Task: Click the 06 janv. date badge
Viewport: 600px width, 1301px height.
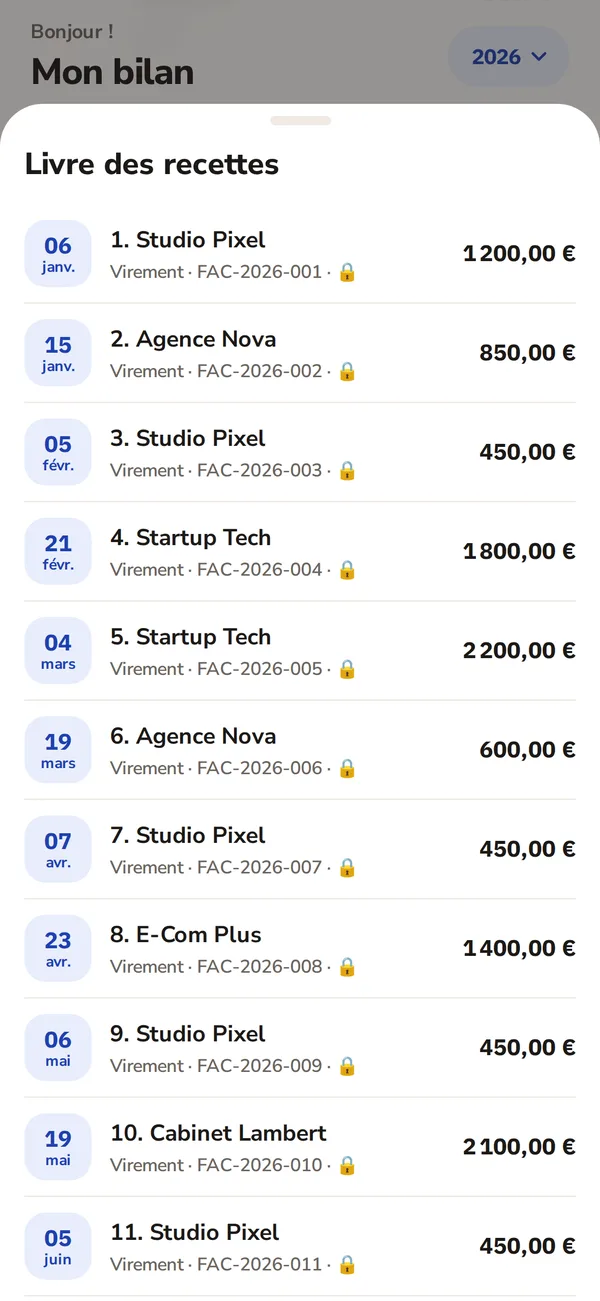Action: [x=58, y=254]
